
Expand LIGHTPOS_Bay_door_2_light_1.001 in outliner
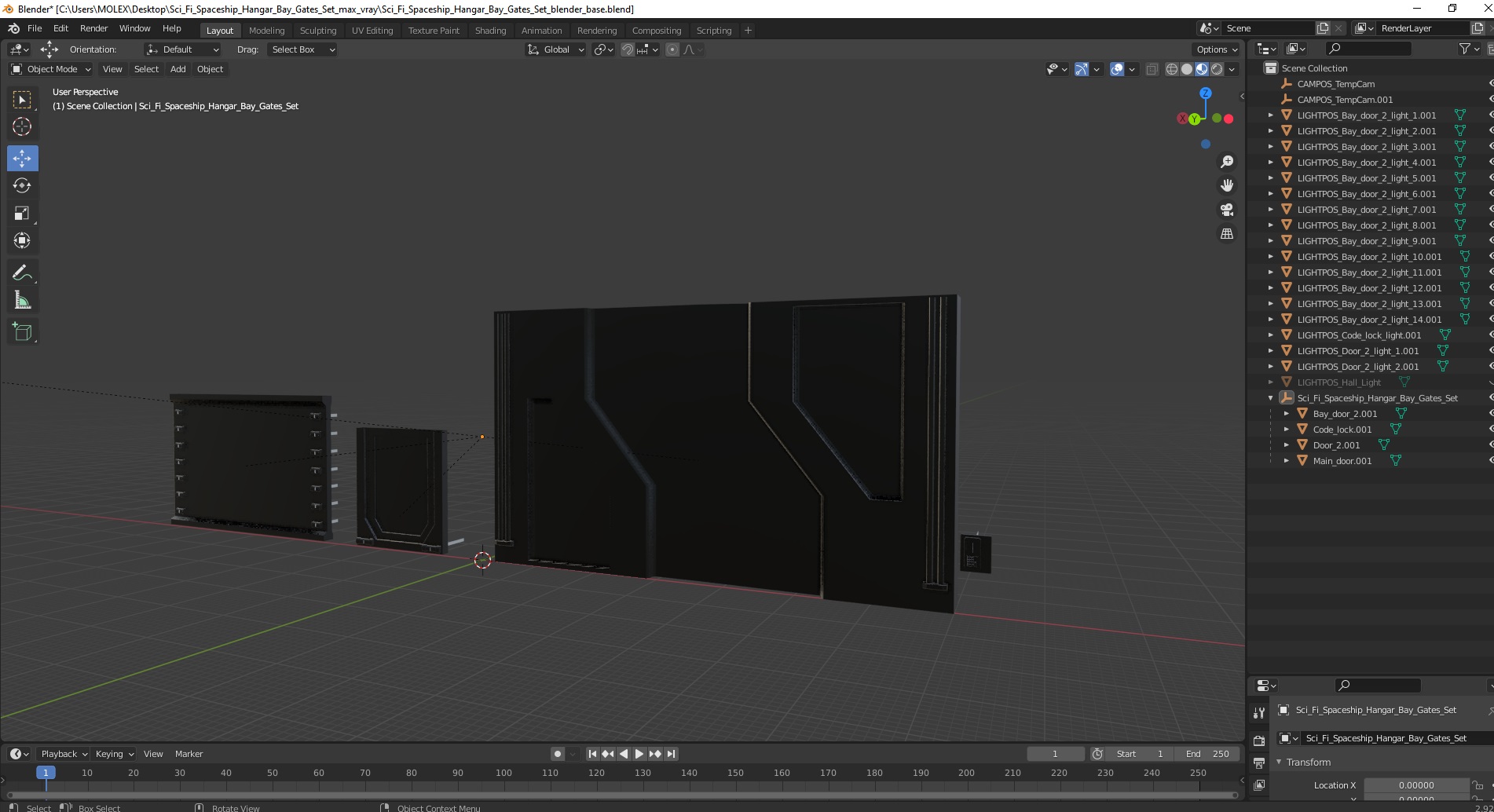click(1271, 115)
